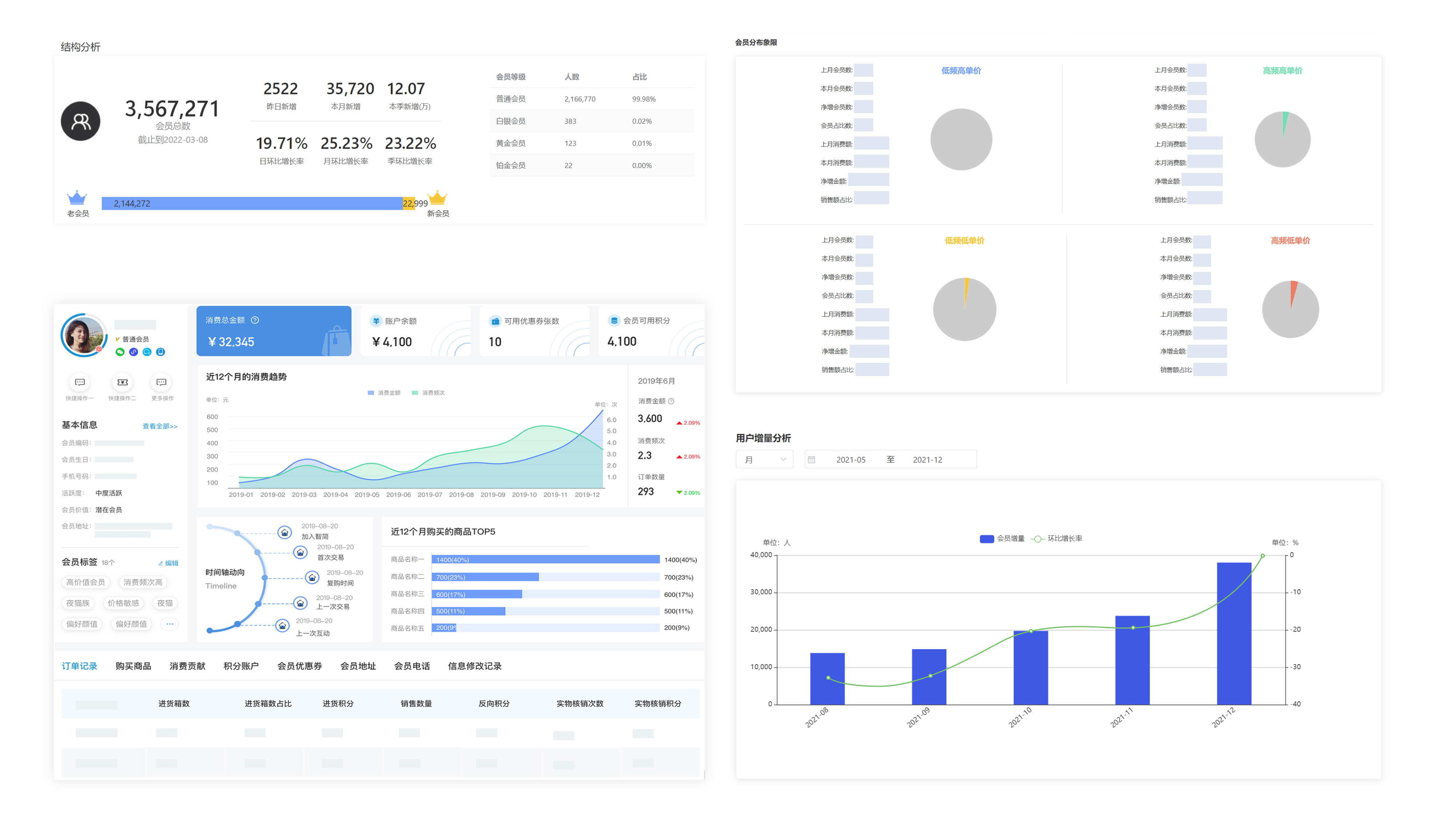
Task: Switch to the 购买商品 tab
Action: click(133, 666)
